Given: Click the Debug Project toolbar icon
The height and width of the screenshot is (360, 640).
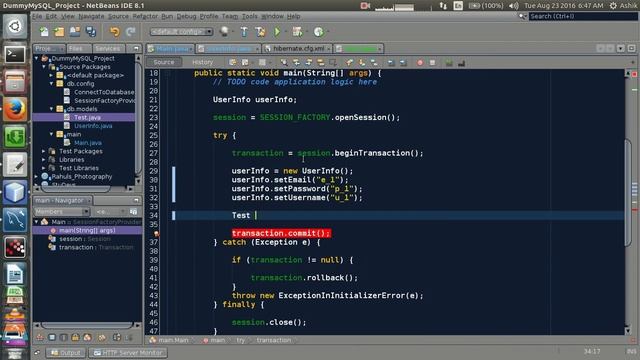Looking at the screenshot, I should tap(298, 31).
